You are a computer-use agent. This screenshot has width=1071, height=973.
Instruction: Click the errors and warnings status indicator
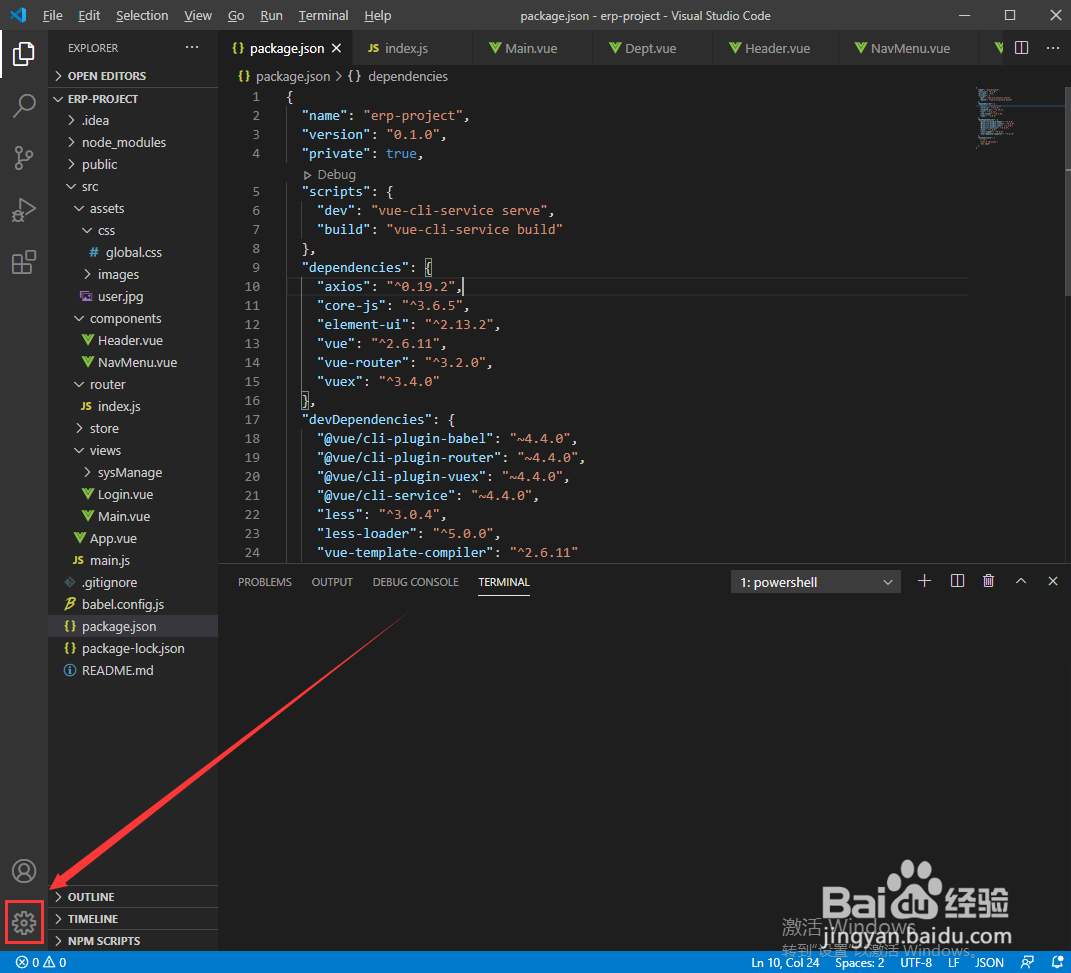click(41, 962)
